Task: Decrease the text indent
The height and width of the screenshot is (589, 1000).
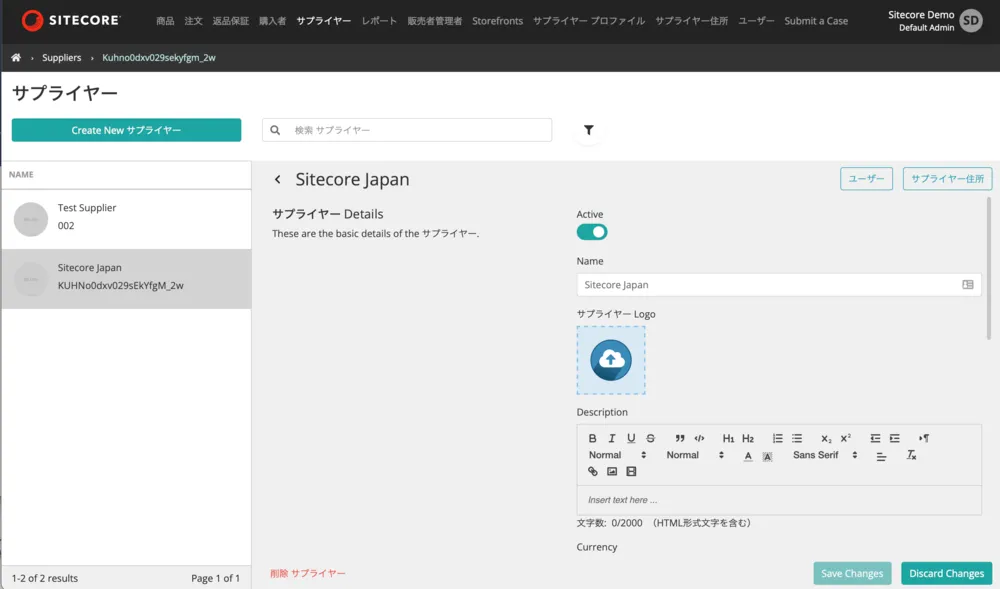Action: click(x=875, y=438)
